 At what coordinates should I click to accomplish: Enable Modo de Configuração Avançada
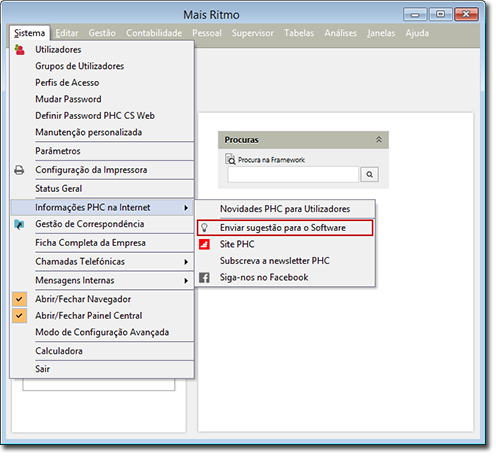click(x=102, y=332)
